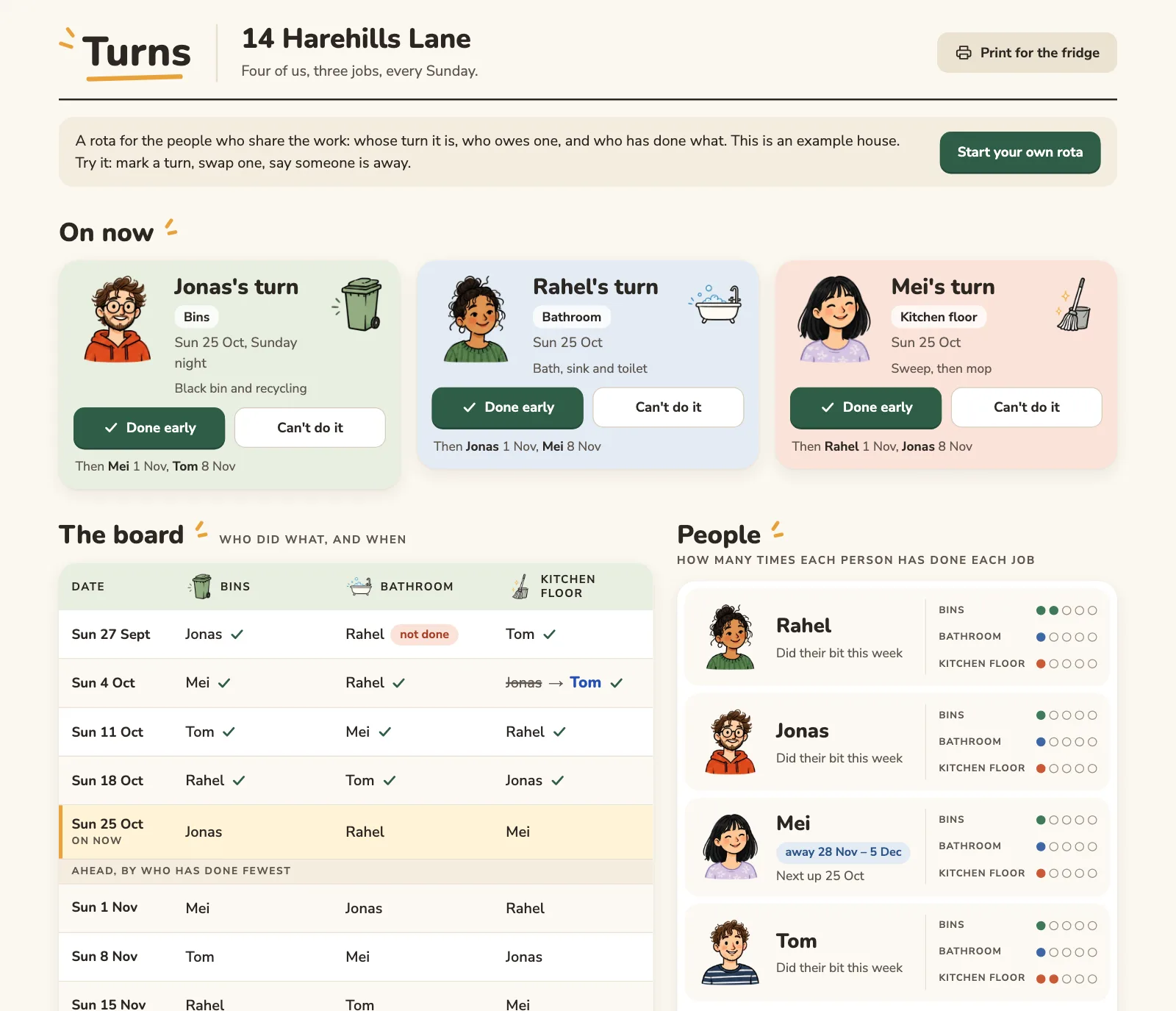Mark Mei's kitchen floor turn Done early

(866, 407)
